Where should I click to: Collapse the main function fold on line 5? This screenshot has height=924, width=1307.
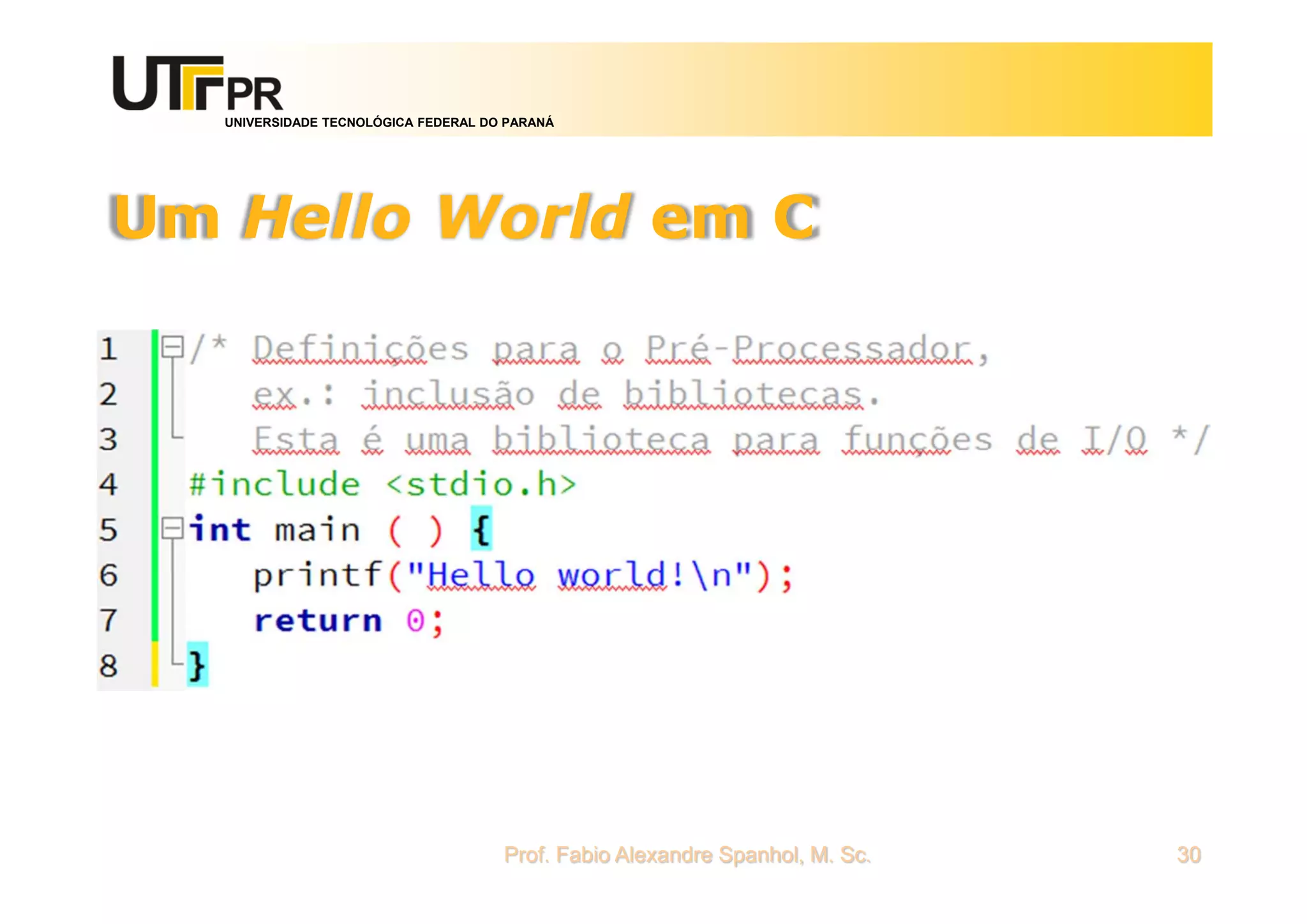pos(172,528)
